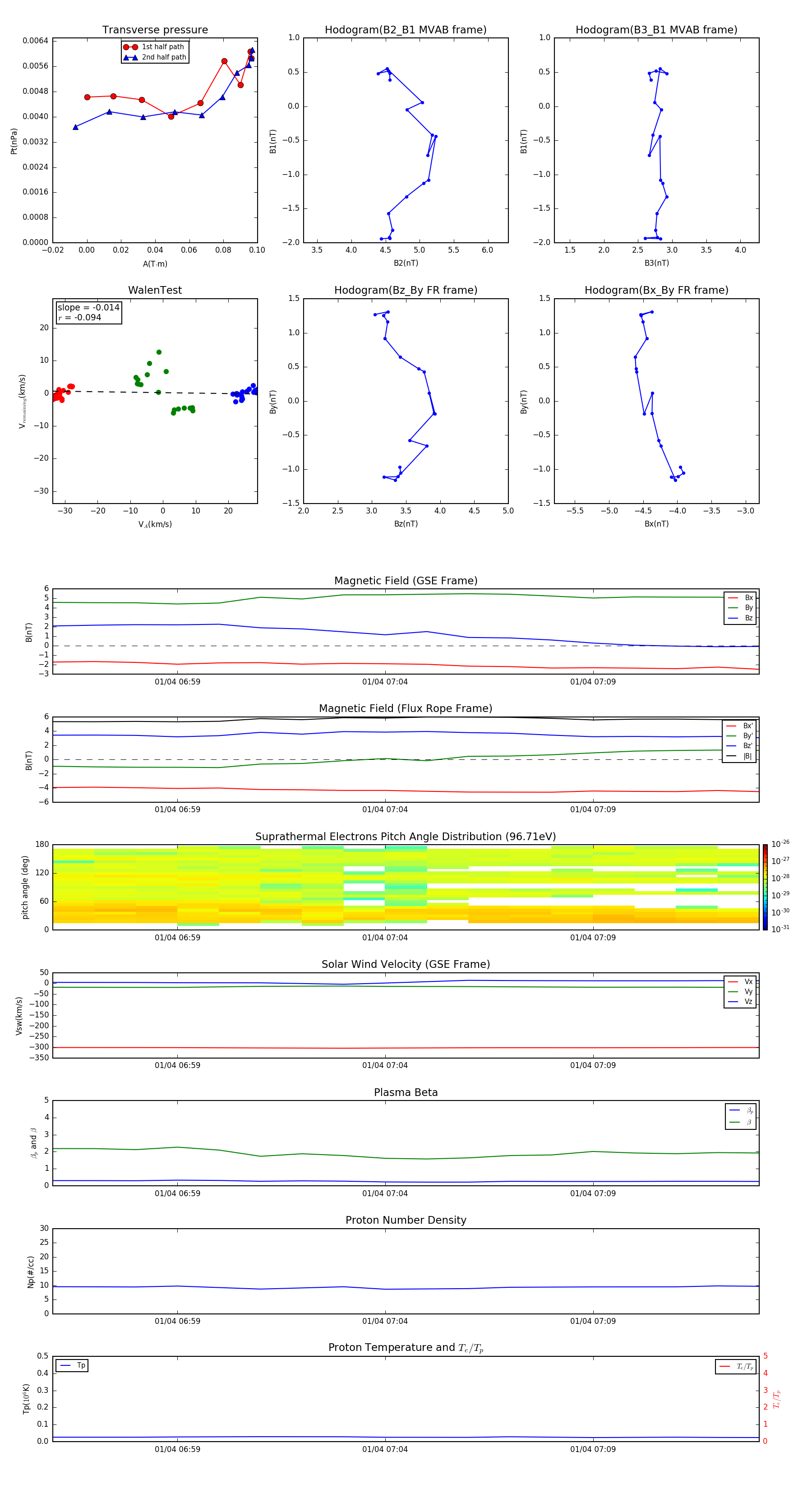The width and height of the screenshot is (812, 1489).
Task: Click the 'Vremaining(km/s)' y-axis label
Action: [x=22, y=401]
